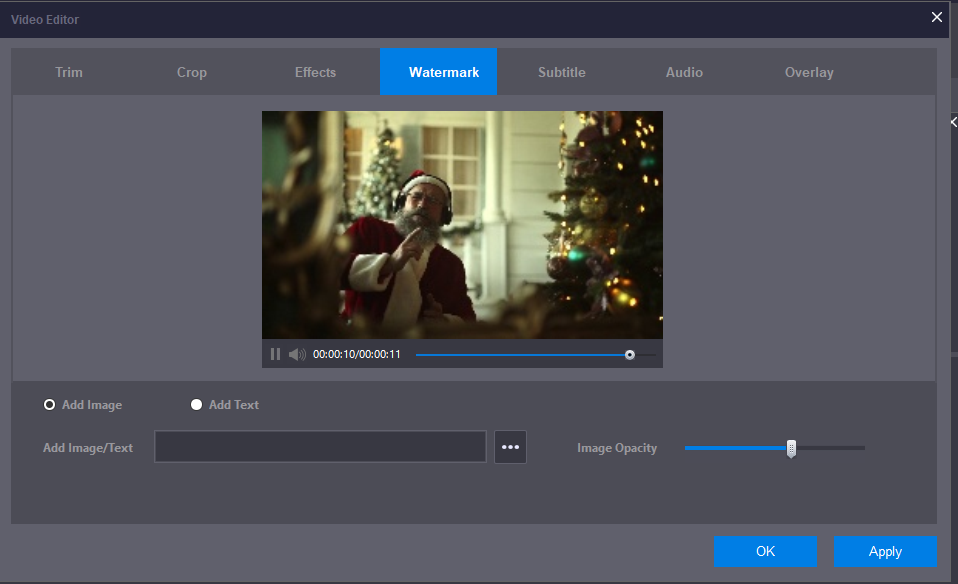The height and width of the screenshot is (584, 958).
Task: Click the left chevron on the right edge
Action: tap(953, 121)
